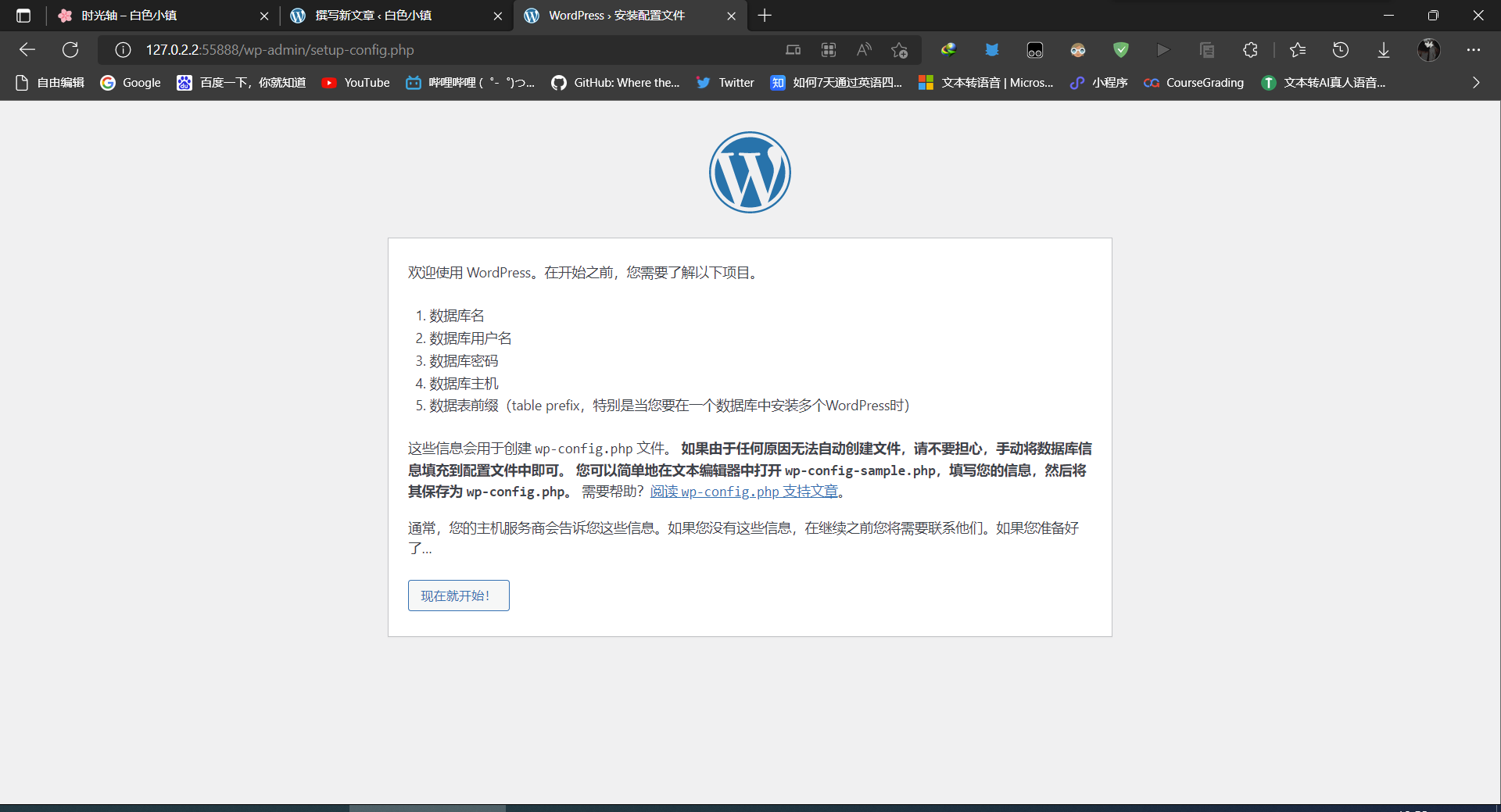The image size is (1501, 812).
Task: Expand the bookmarks bar overflow chevron
Action: pos(1475,83)
